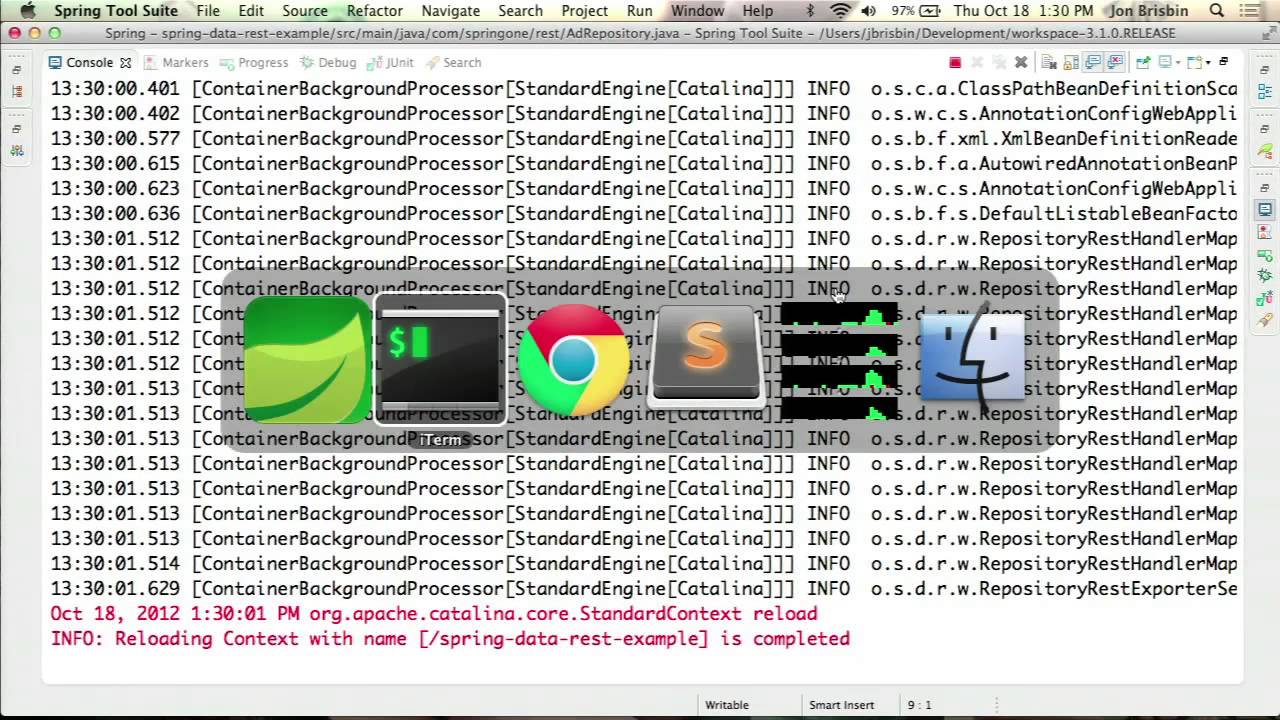Switch to Activity Monitor in the app switcher

(x=839, y=360)
